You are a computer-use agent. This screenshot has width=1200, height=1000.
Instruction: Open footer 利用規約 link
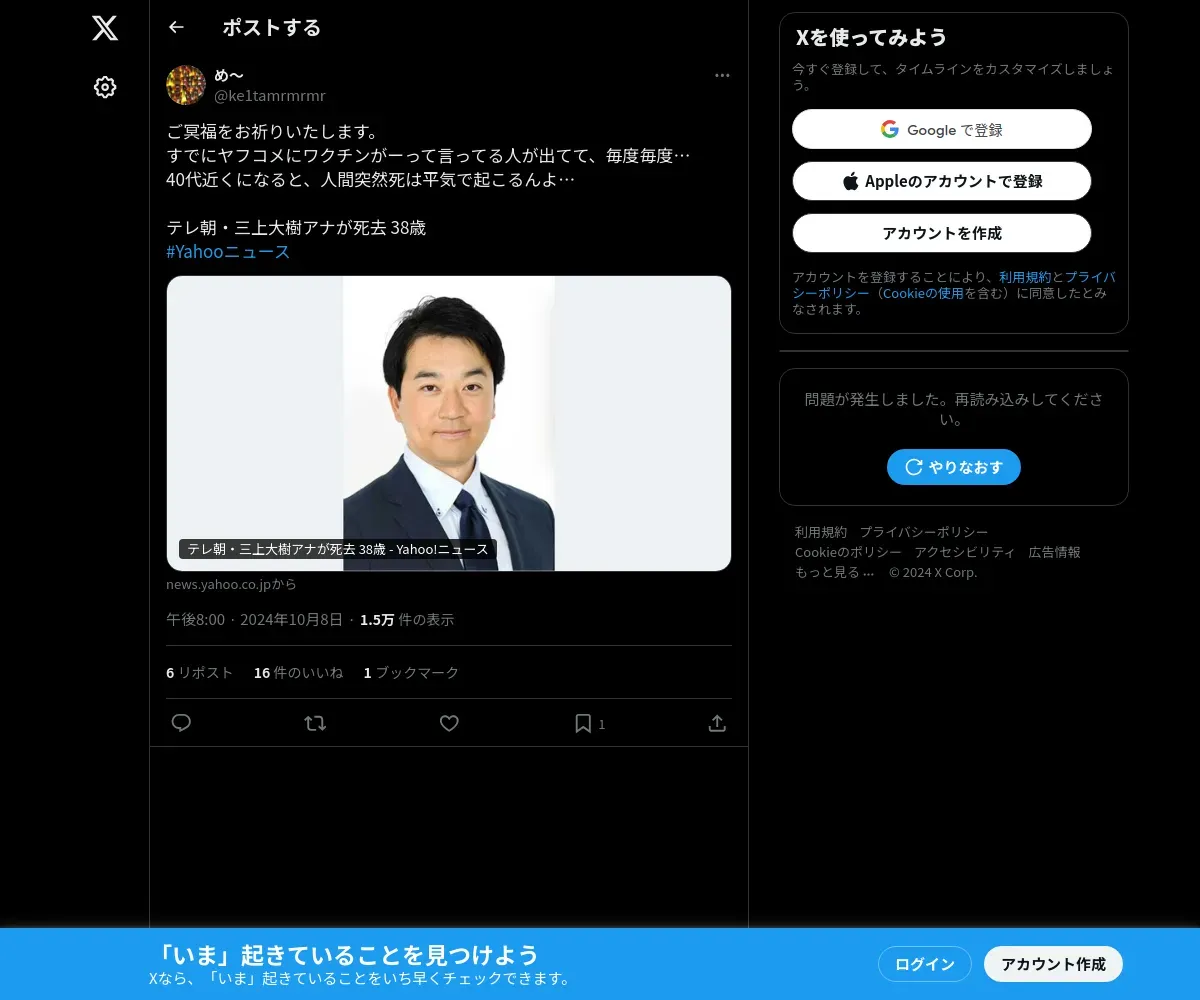click(821, 532)
